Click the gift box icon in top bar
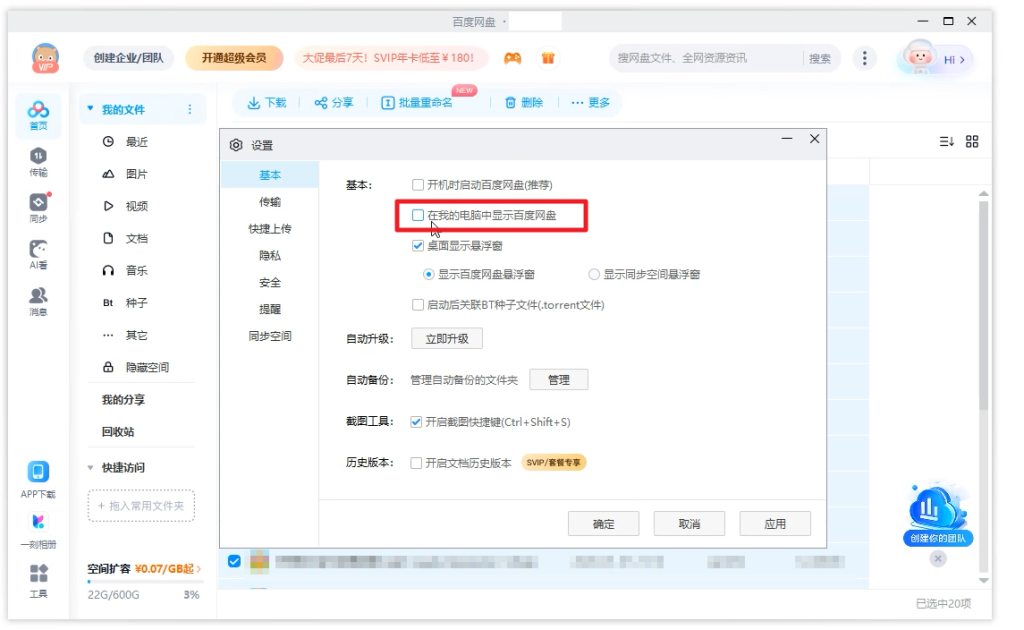This screenshot has height=630, width=1024. 548,59
